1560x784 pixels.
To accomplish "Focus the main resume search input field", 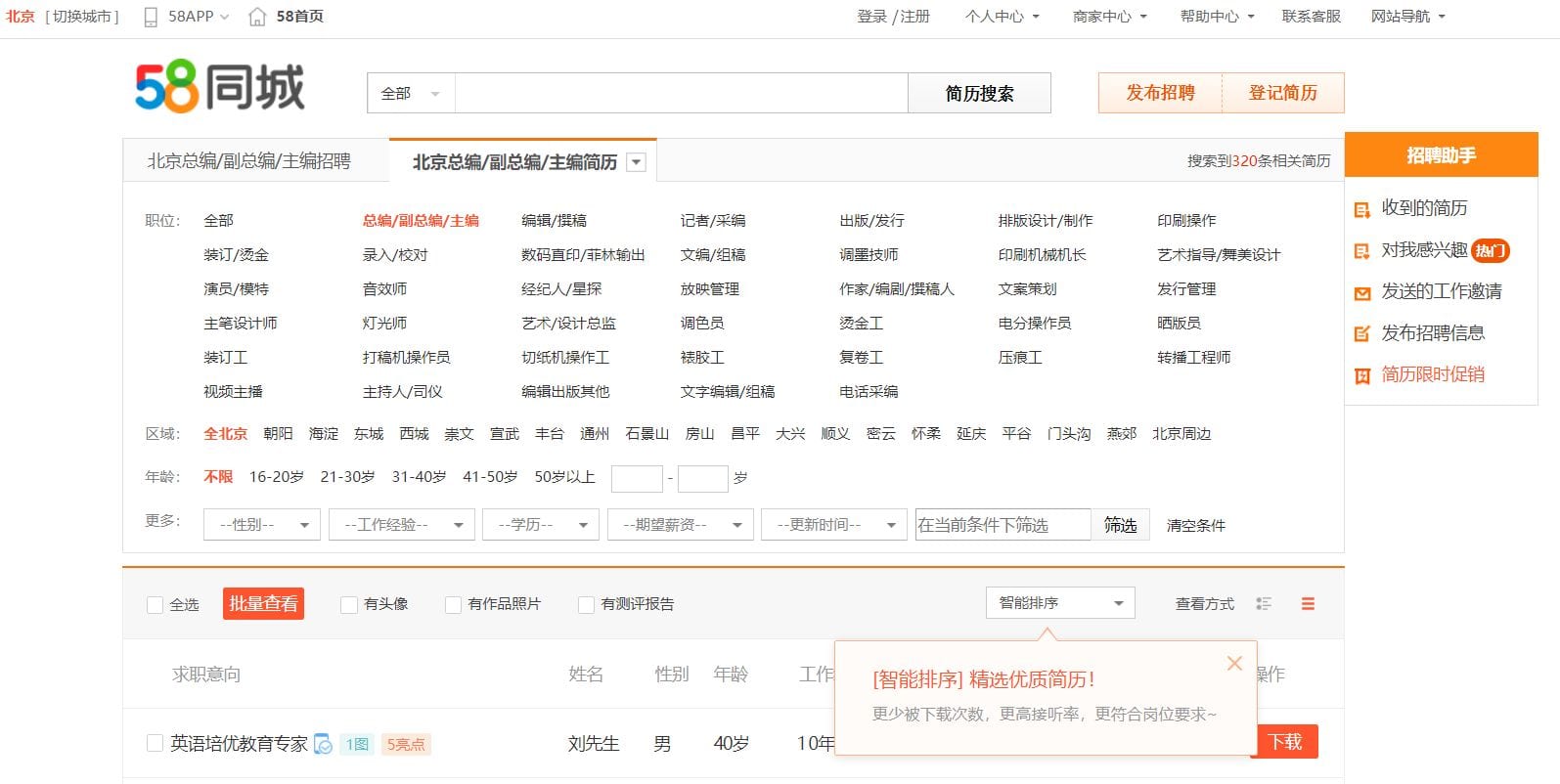I will pyautogui.click(x=682, y=94).
